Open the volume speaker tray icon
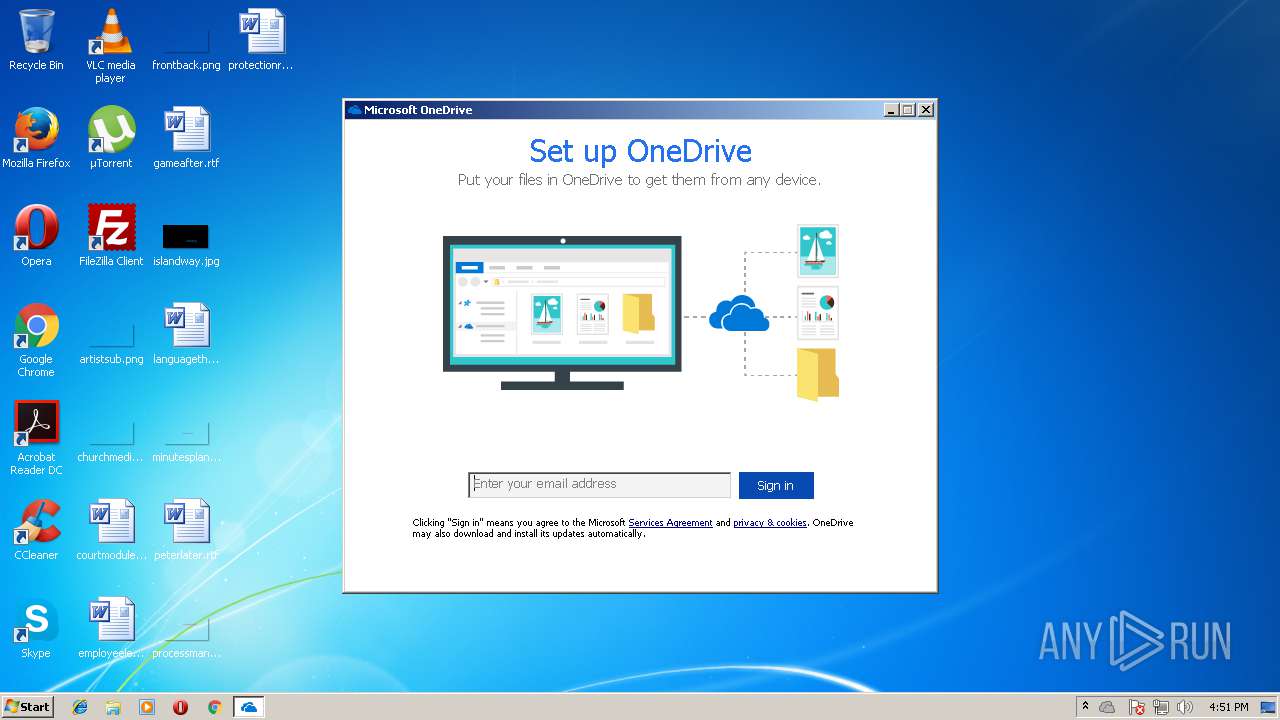Screen dimensions: 1280x720 (x=1185, y=707)
